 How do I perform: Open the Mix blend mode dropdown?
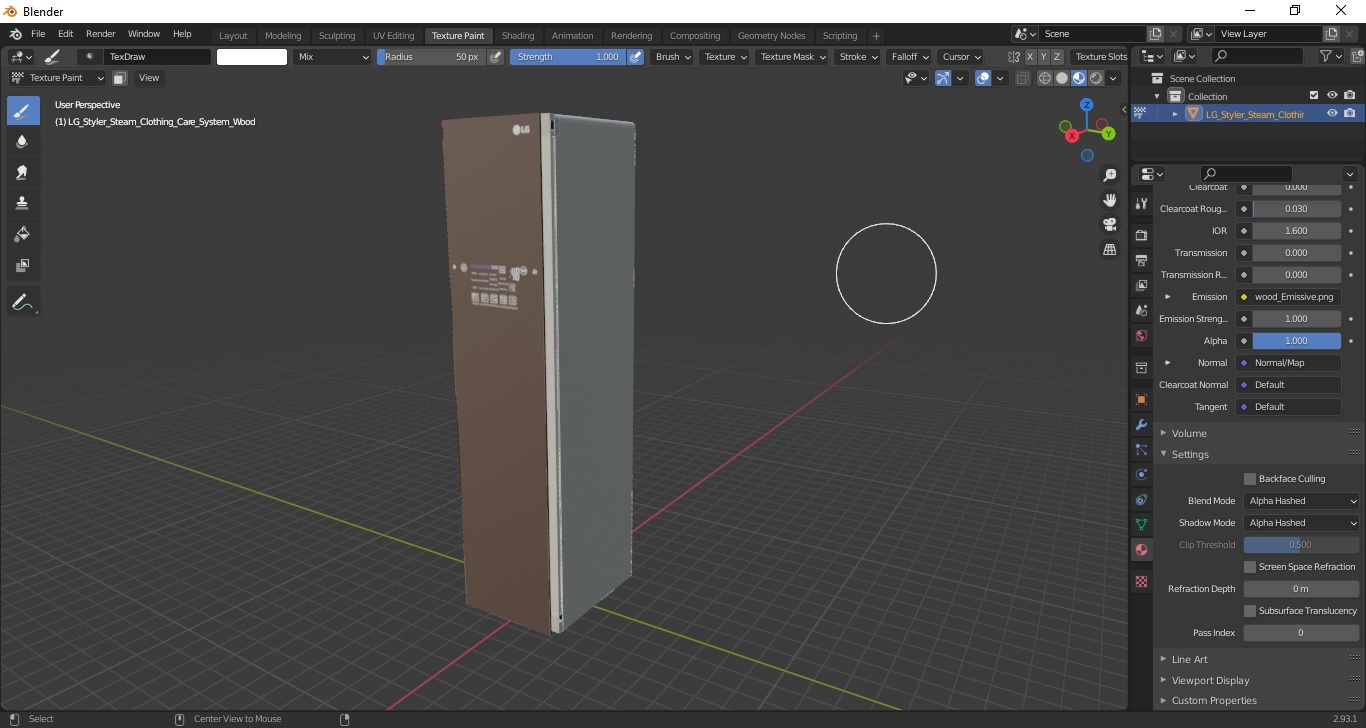(333, 57)
